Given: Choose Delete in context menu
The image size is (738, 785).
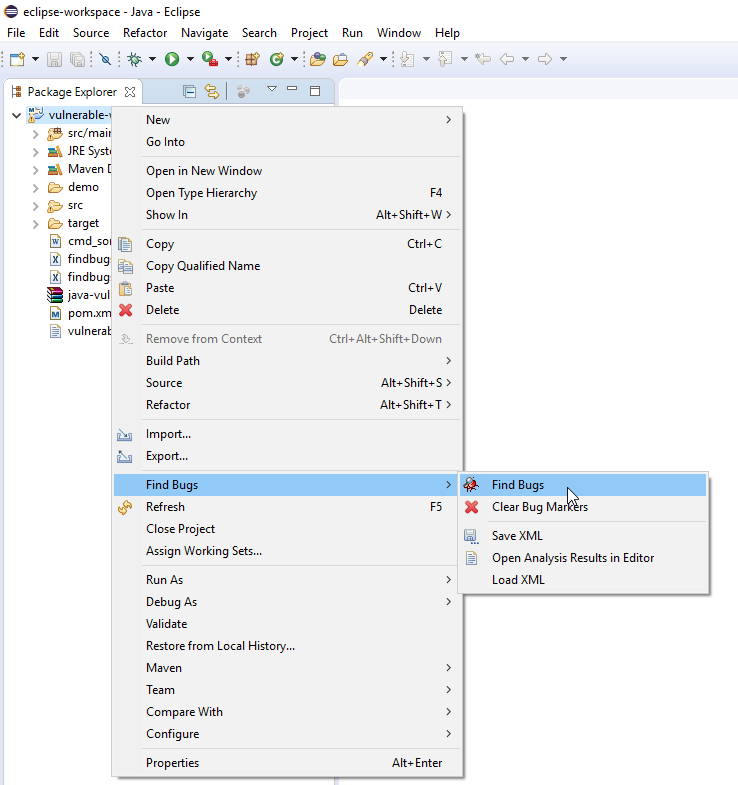Looking at the screenshot, I should coord(286,310).
